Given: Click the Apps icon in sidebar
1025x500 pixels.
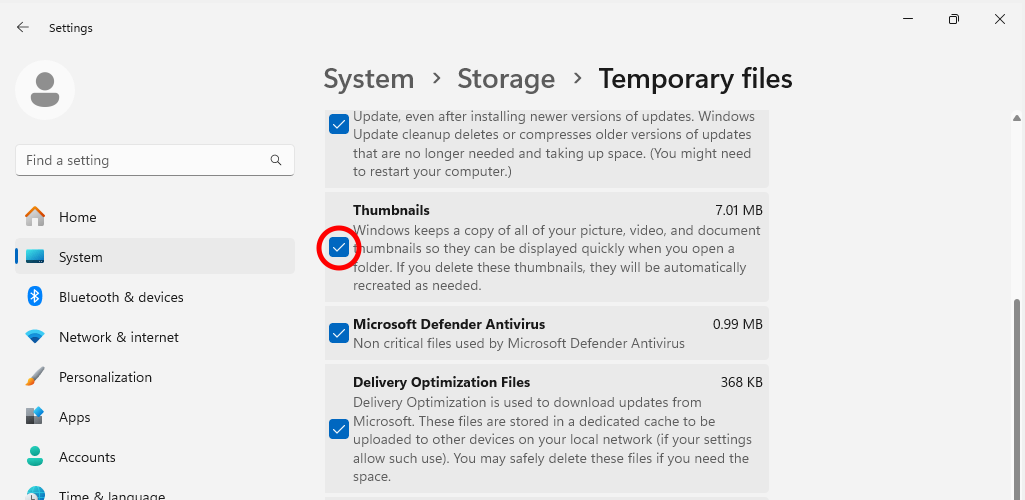Looking at the screenshot, I should 35,417.
